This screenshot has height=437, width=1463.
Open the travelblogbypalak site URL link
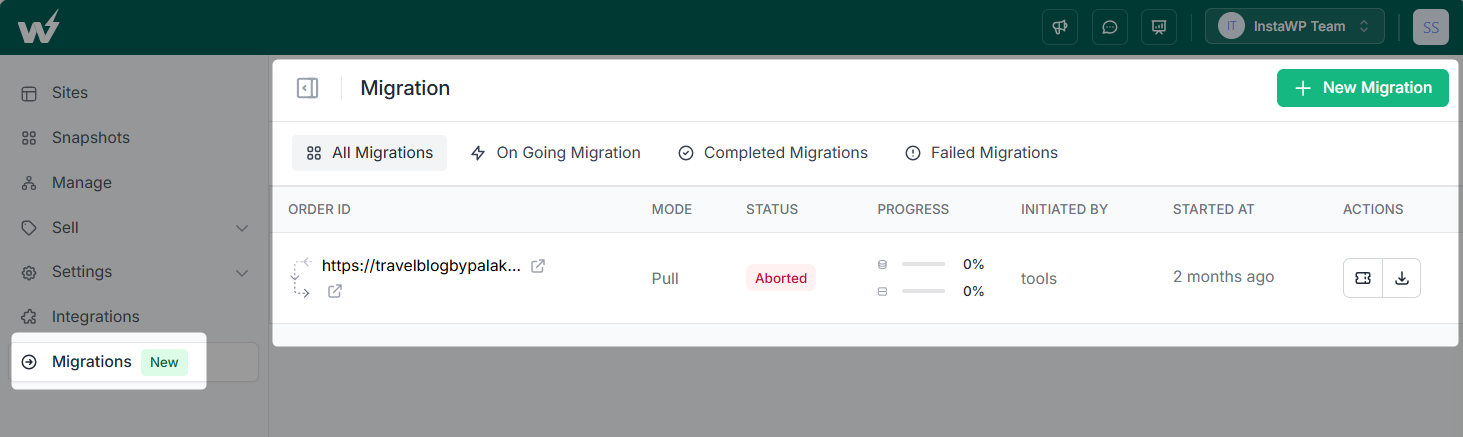click(421, 266)
